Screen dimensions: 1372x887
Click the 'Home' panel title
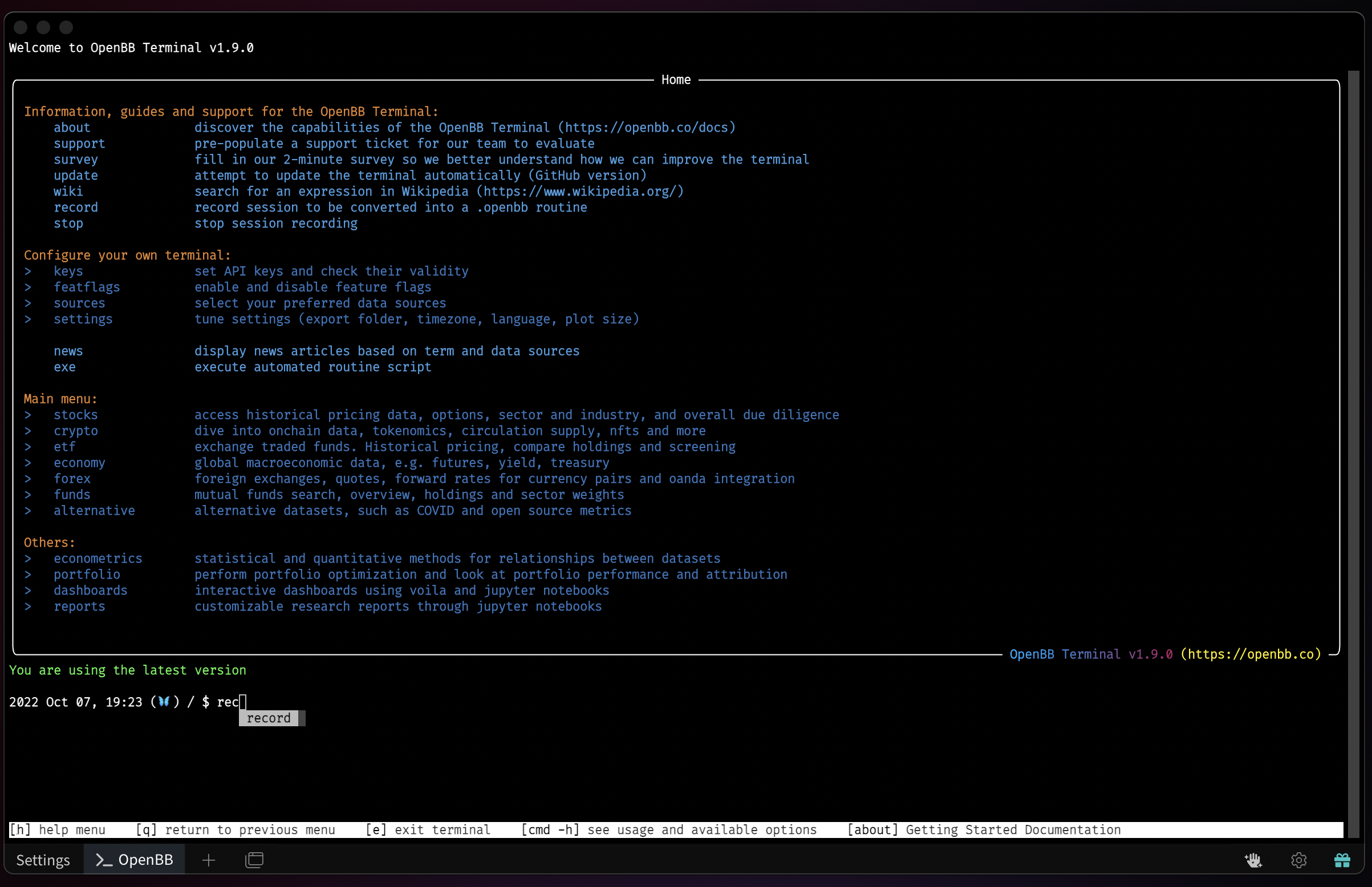pyautogui.click(x=676, y=80)
